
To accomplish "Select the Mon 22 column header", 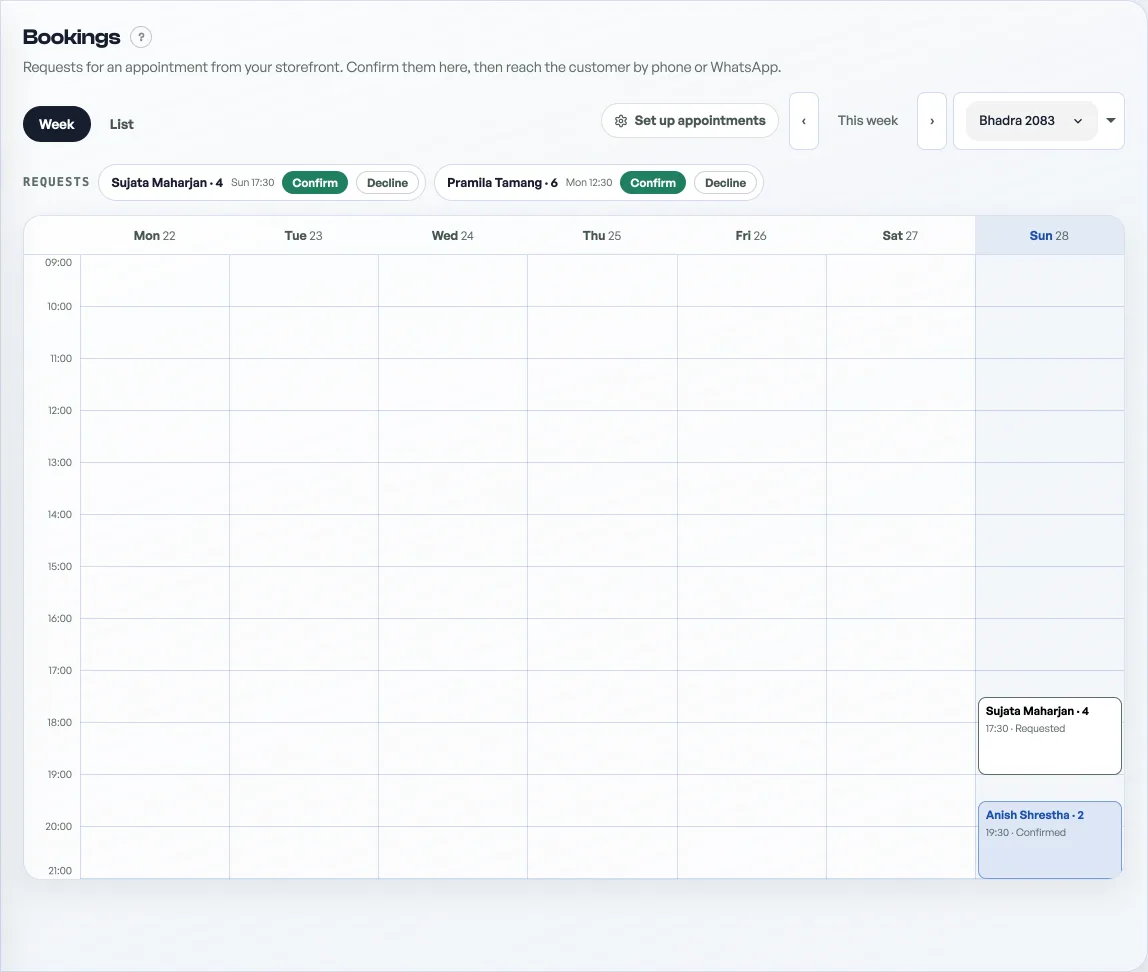I will click(154, 236).
